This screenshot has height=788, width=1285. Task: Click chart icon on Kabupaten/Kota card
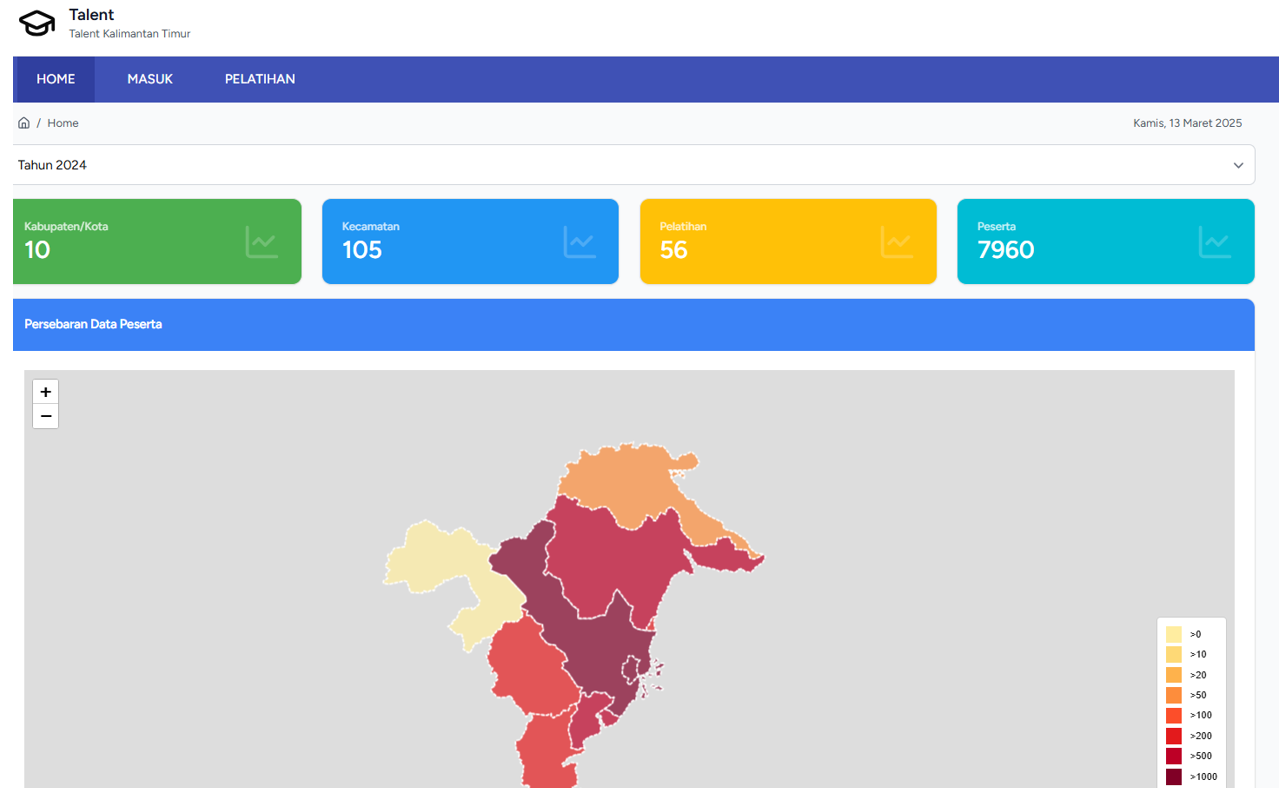coord(262,242)
